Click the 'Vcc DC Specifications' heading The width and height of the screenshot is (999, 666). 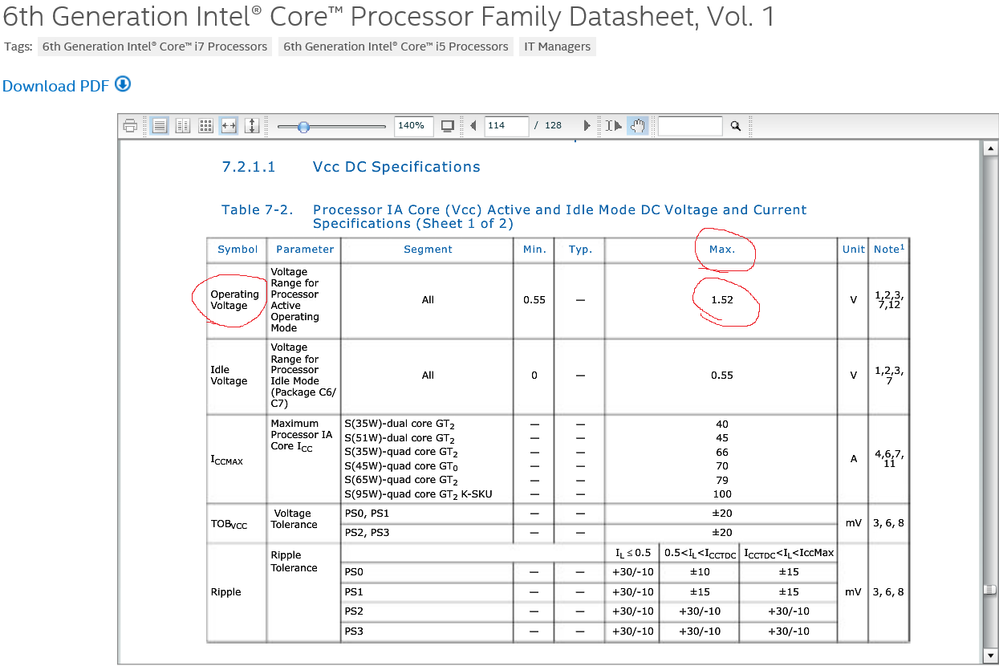pyautogui.click(x=396, y=167)
